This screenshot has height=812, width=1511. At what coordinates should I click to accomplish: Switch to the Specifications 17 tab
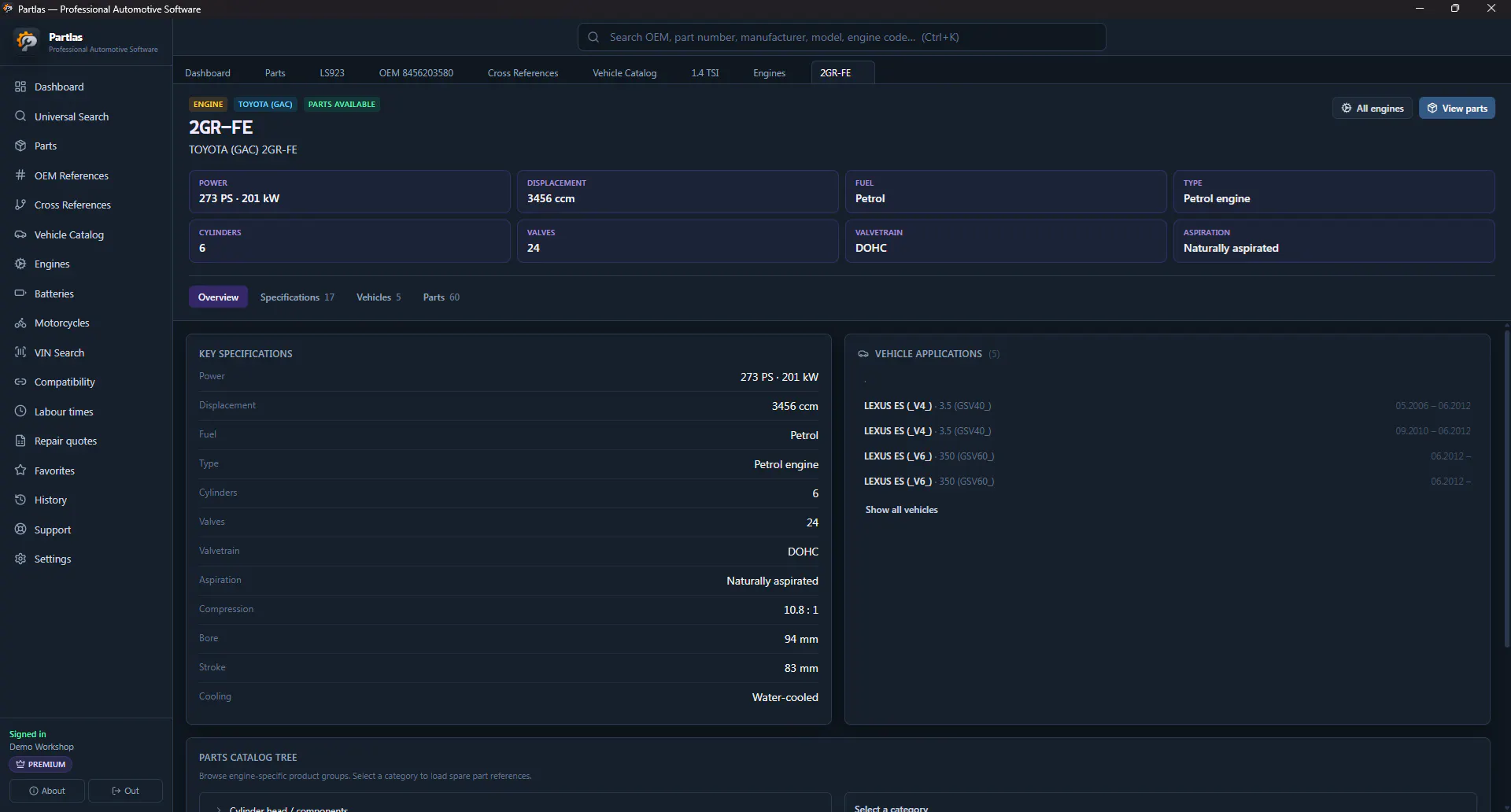[297, 297]
